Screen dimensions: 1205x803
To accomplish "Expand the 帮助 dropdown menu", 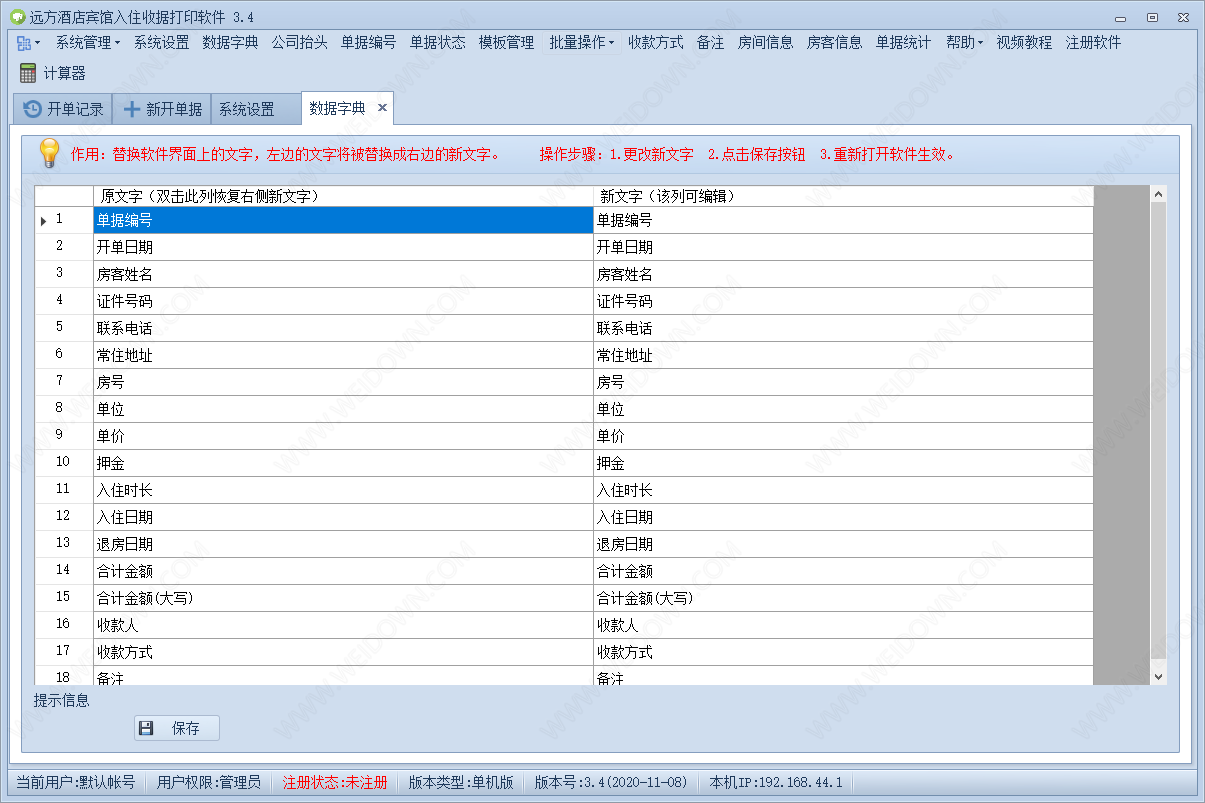I will coord(964,43).
